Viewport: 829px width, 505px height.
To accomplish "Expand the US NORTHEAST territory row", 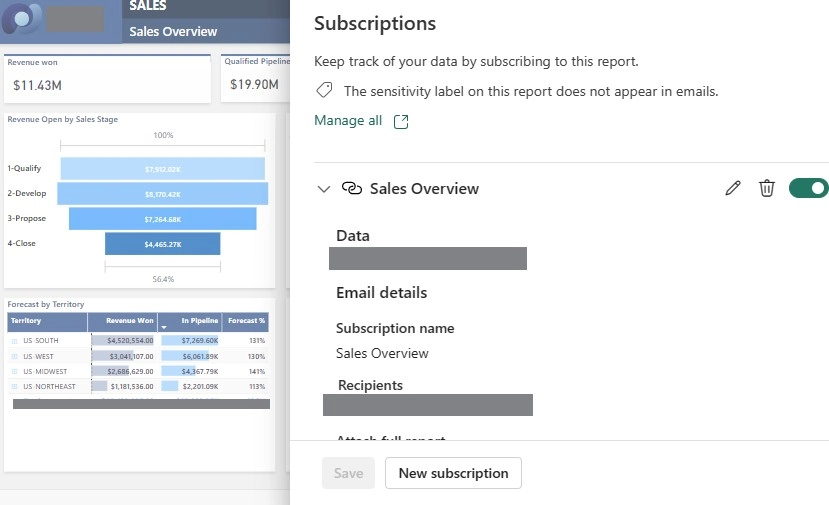I will pos(14,387).
